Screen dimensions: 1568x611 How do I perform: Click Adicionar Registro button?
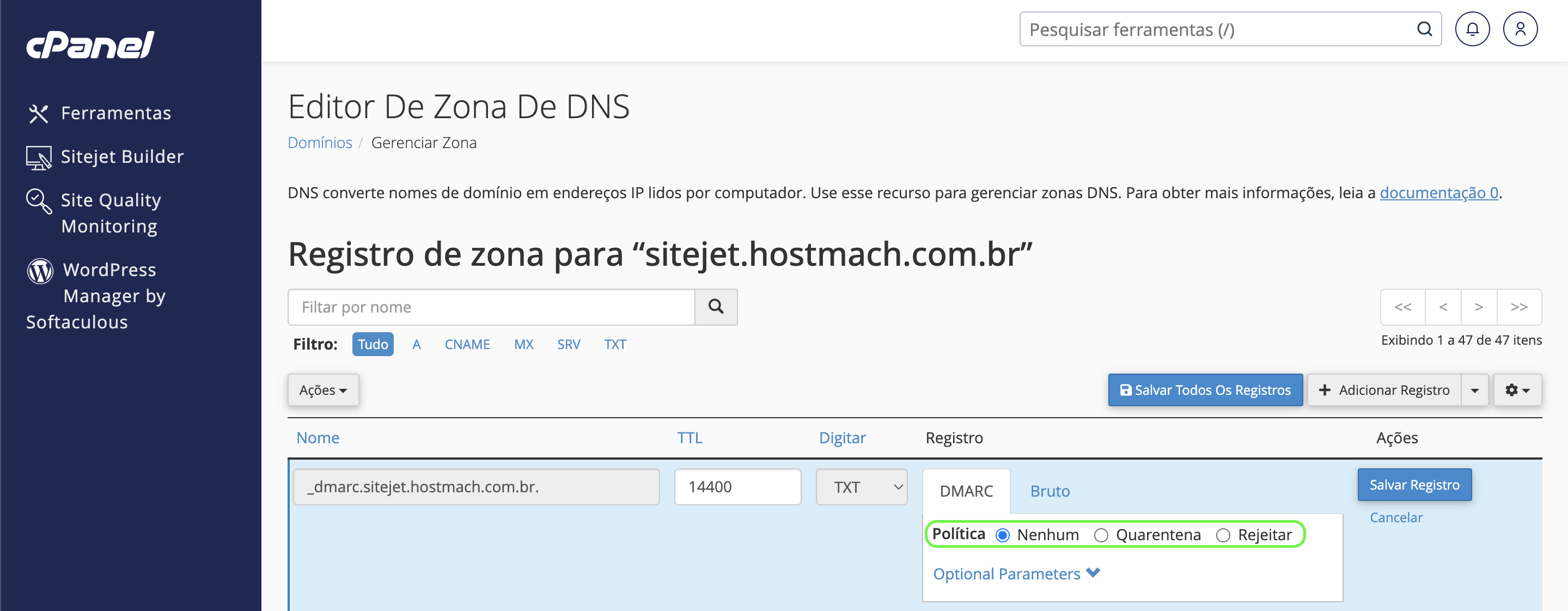(x=1384, y=390)
